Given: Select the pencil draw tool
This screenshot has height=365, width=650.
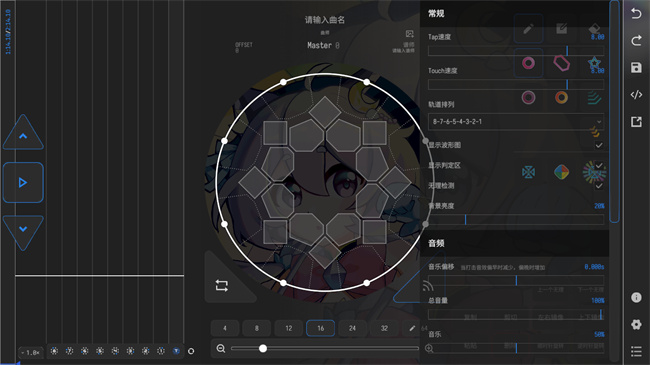Looking at the screenshot, I should [528, 29].
